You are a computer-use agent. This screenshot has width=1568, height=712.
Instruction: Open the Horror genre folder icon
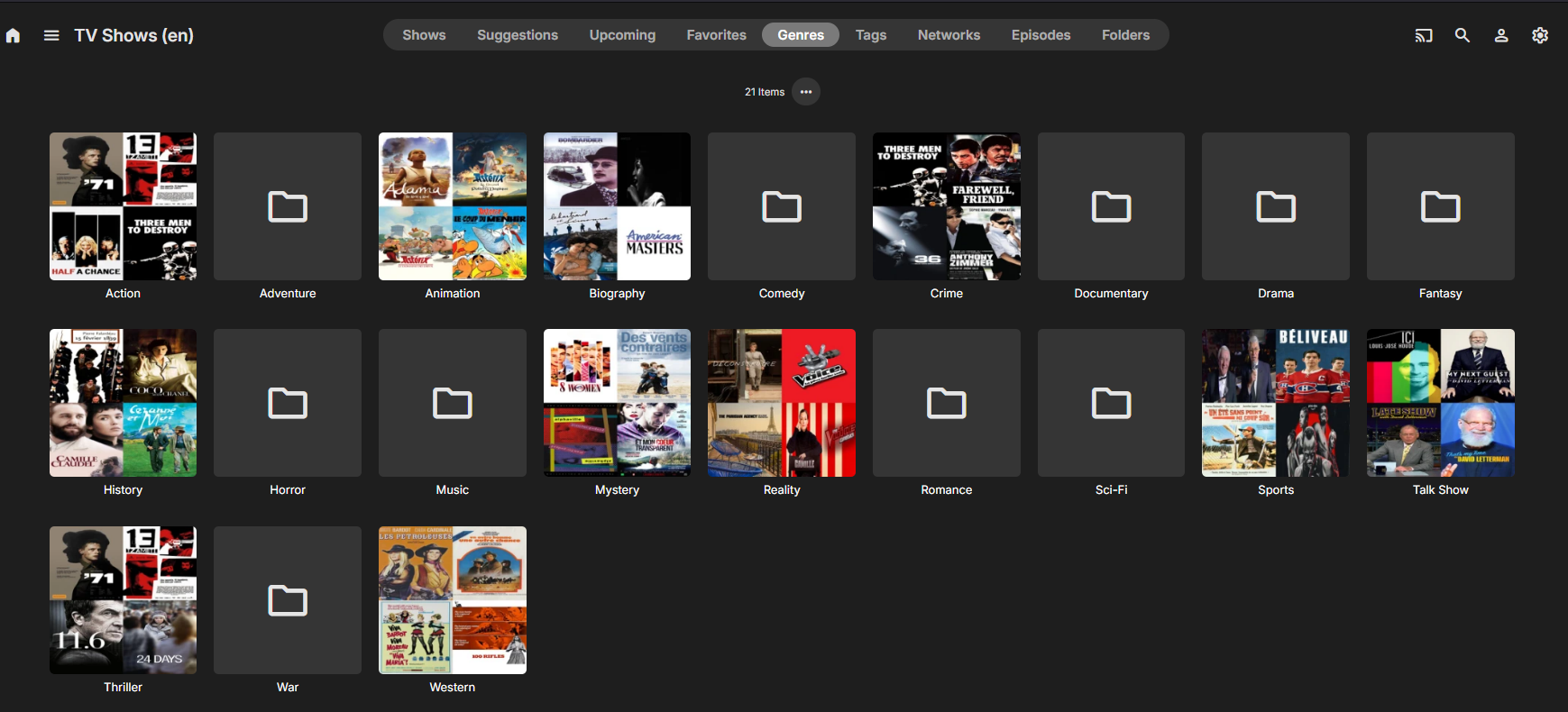(x=288, y=403)
